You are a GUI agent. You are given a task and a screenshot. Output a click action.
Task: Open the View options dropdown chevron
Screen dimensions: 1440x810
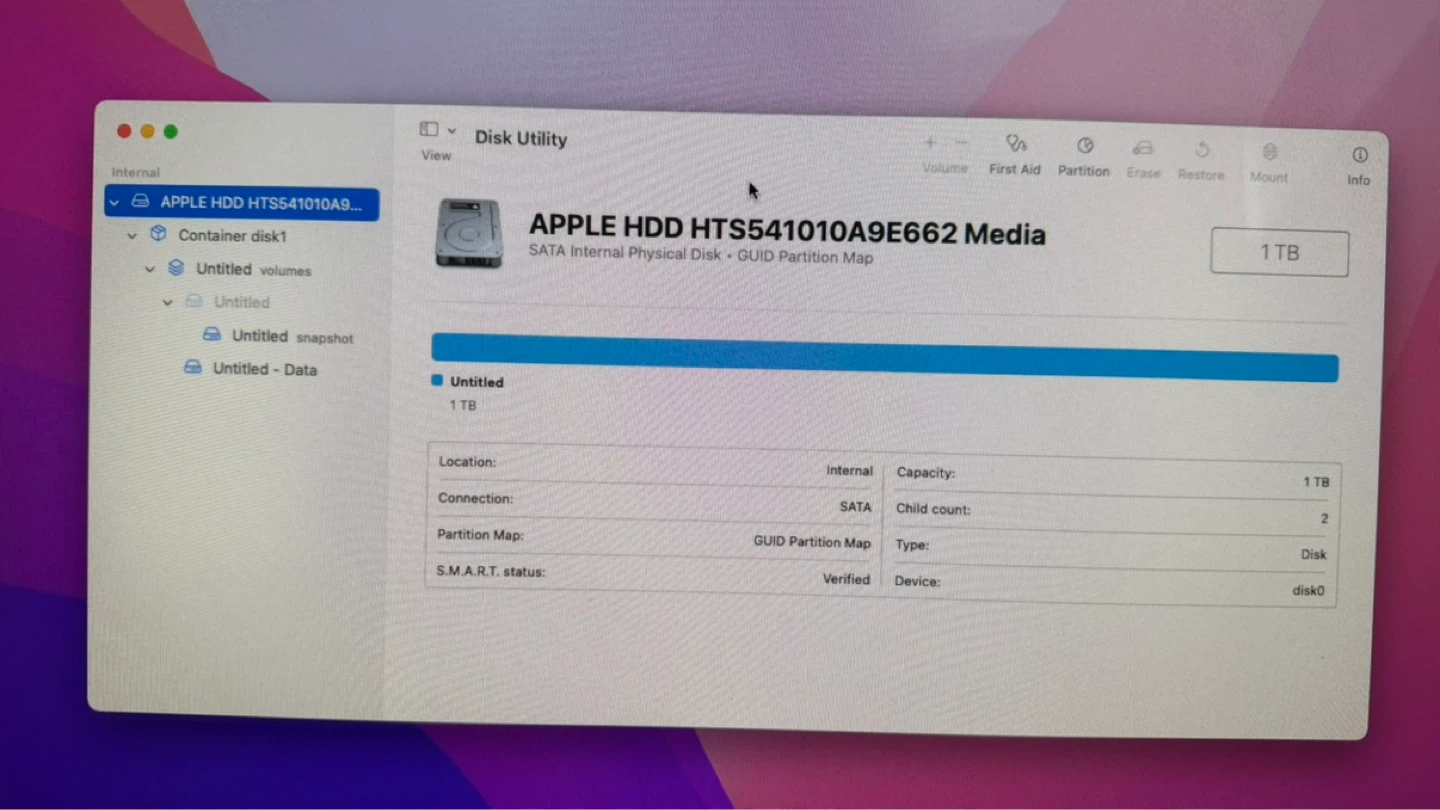[x=452, y=130]
